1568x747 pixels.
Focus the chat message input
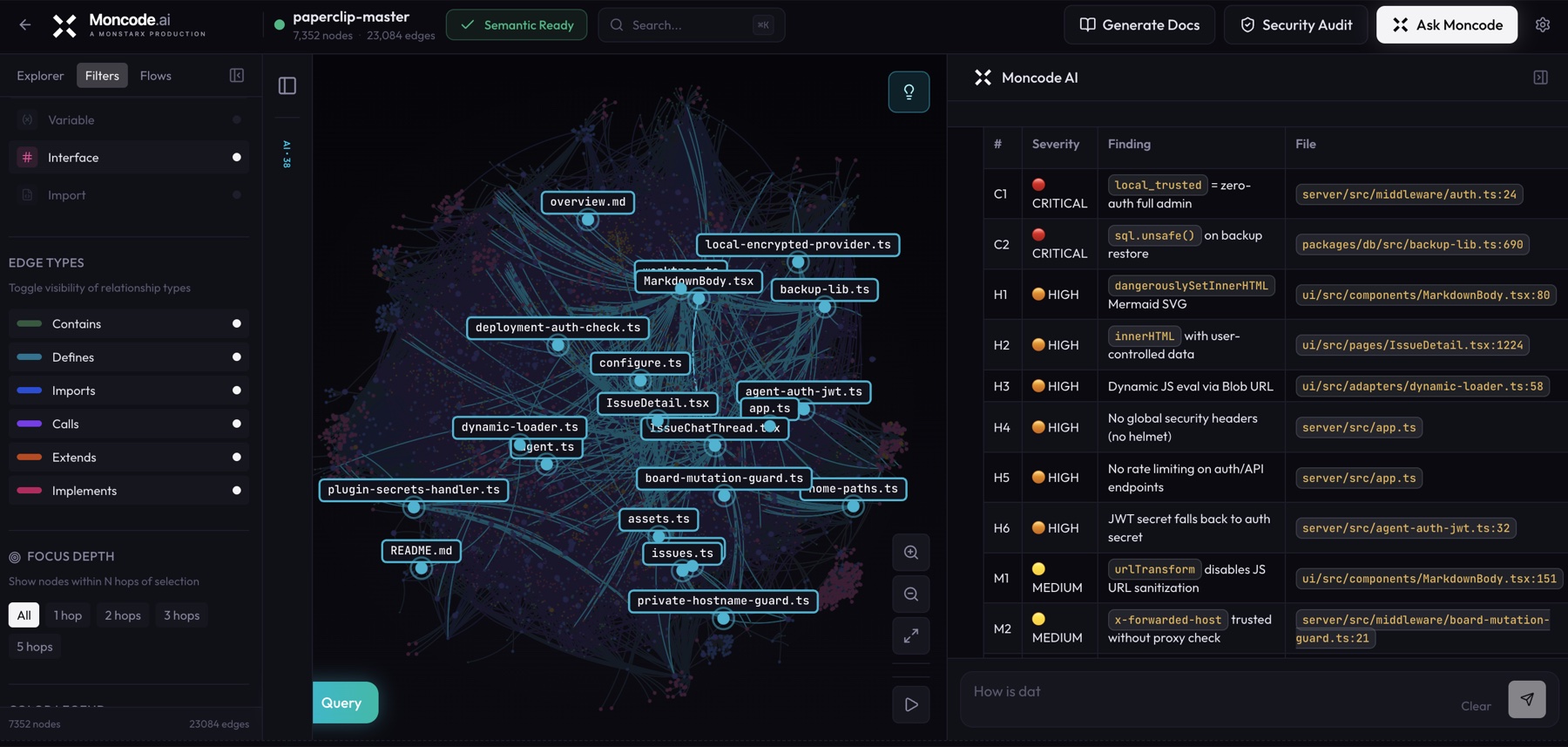pyautogui.click(x=1211, y=692)
